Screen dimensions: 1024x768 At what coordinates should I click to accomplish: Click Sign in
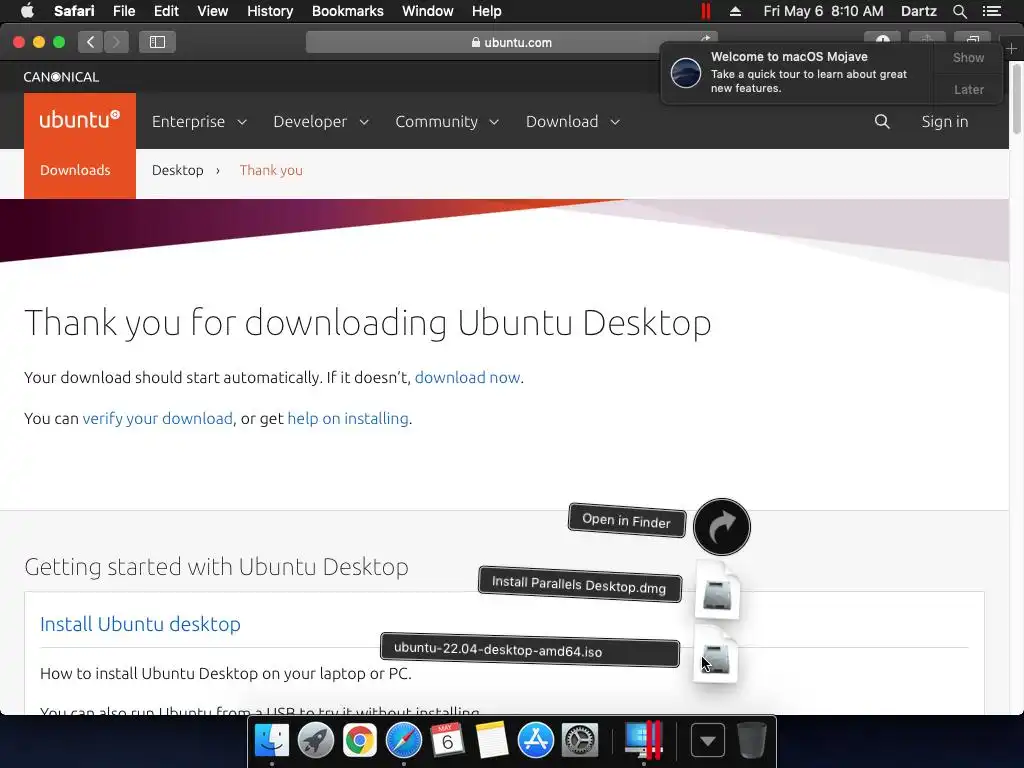[944, 121]
